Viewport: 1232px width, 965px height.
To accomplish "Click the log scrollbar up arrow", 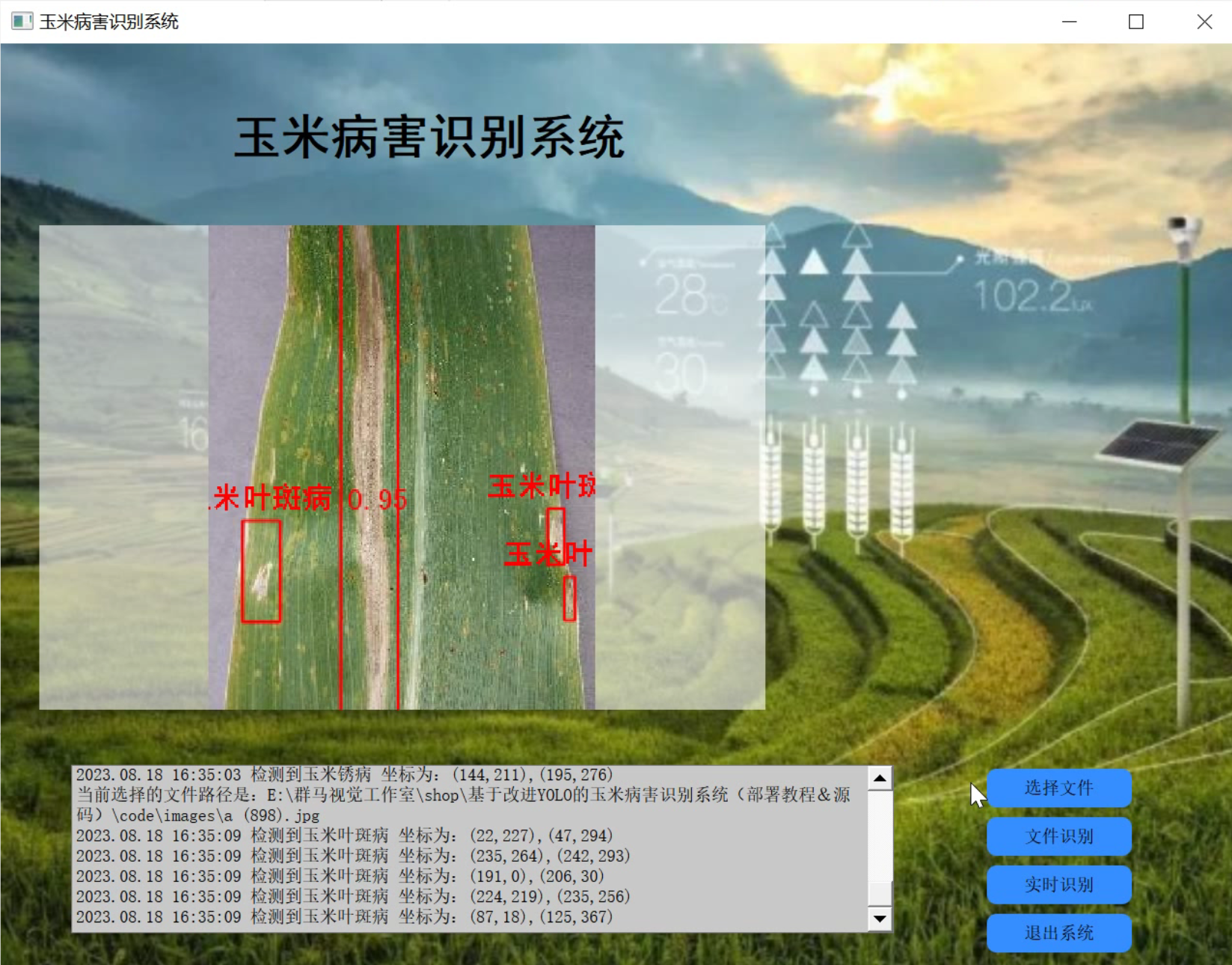I will tap(880, 779).
